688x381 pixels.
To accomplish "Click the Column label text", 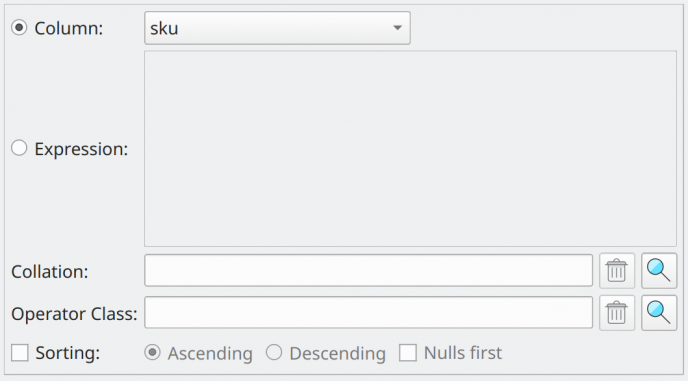I will 68,29.
